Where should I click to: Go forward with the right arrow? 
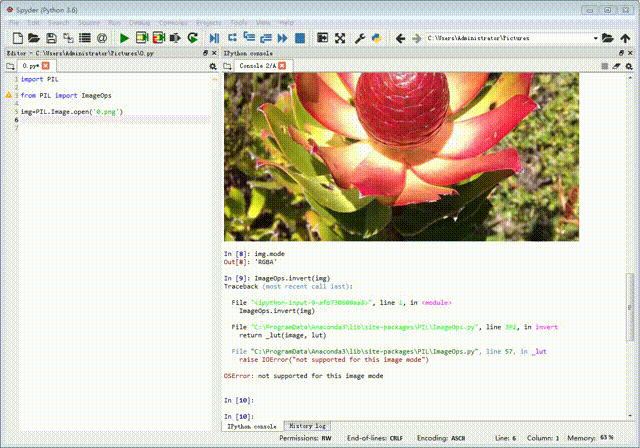pyautogui.click(x=417, y=38)
